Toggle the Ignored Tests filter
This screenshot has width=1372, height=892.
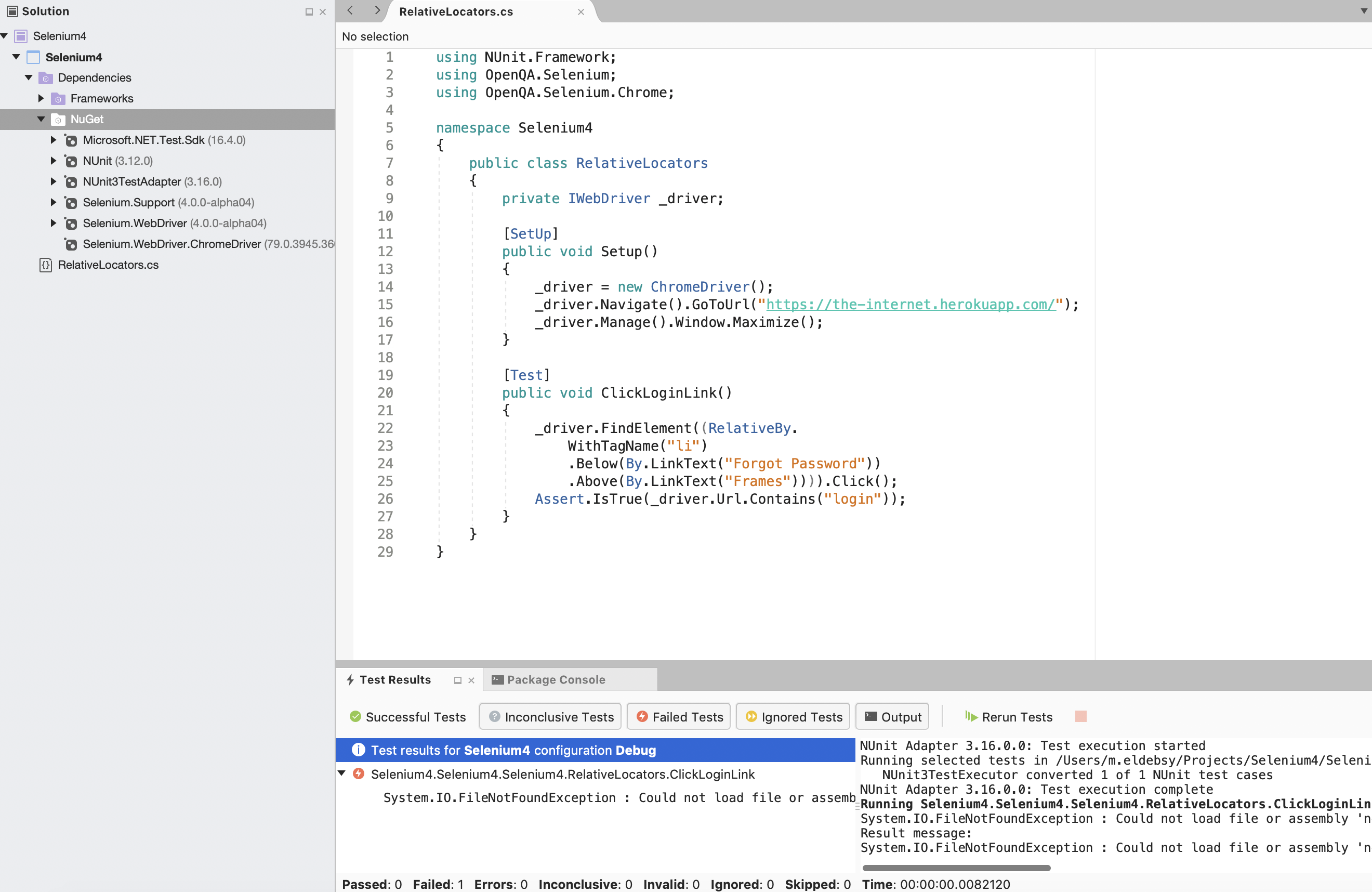(793, 717)
